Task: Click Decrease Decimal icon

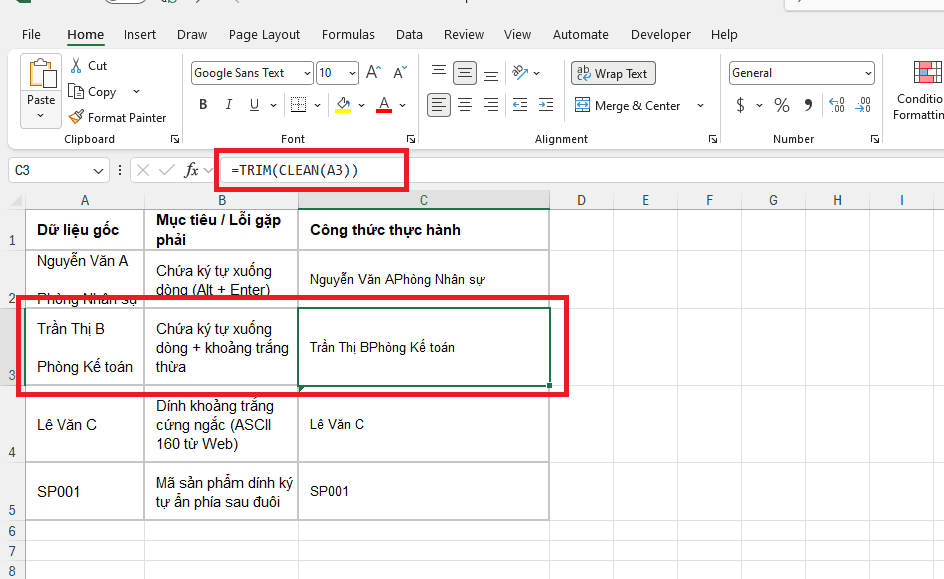Action: click(863, 105)
